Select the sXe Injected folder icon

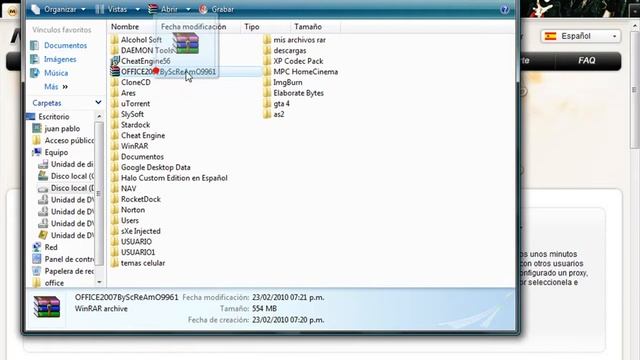coord(115,231)
